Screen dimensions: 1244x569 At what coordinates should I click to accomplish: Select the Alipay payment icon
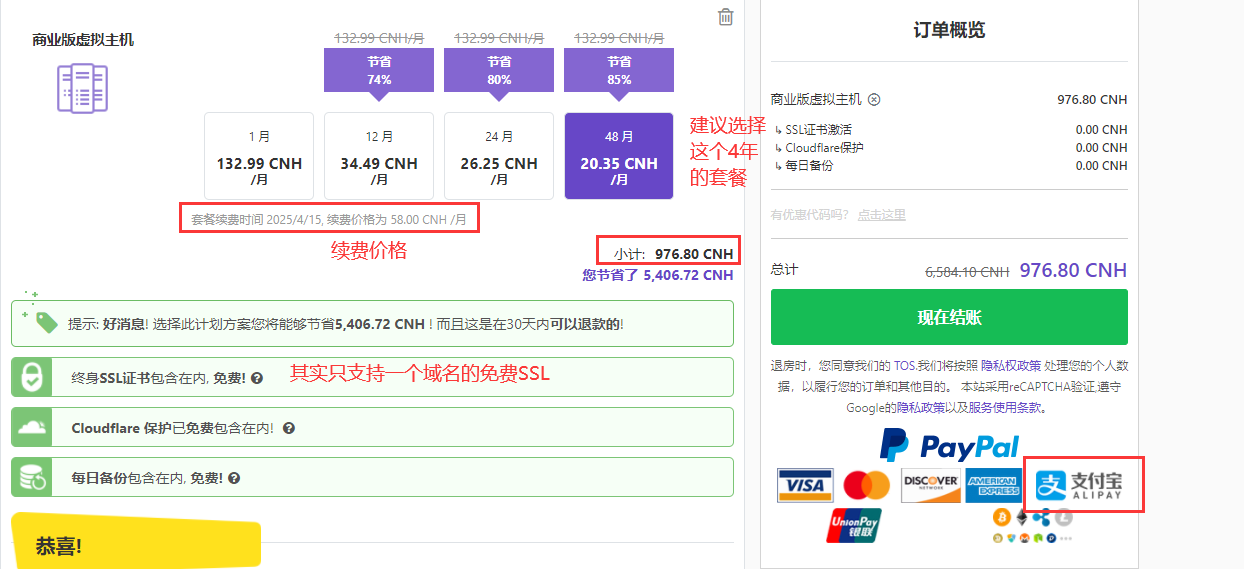point(1079,485)
